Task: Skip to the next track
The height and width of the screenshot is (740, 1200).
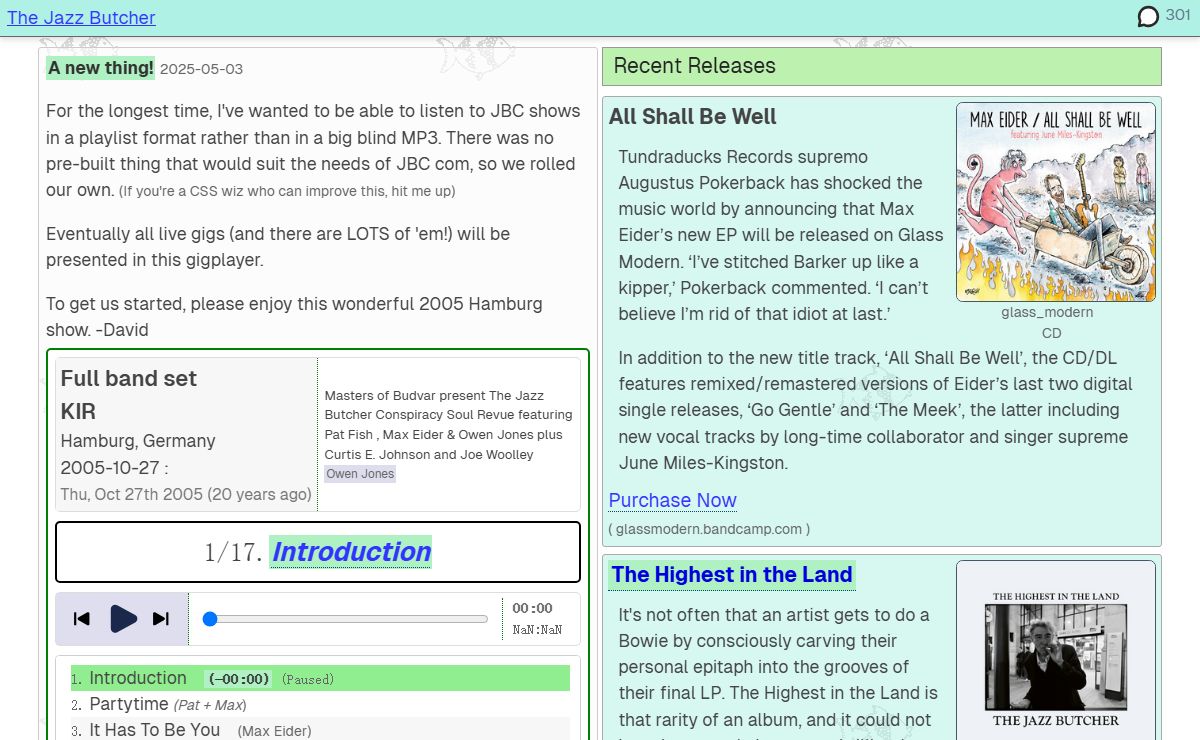Action: [x=161, y=619]
